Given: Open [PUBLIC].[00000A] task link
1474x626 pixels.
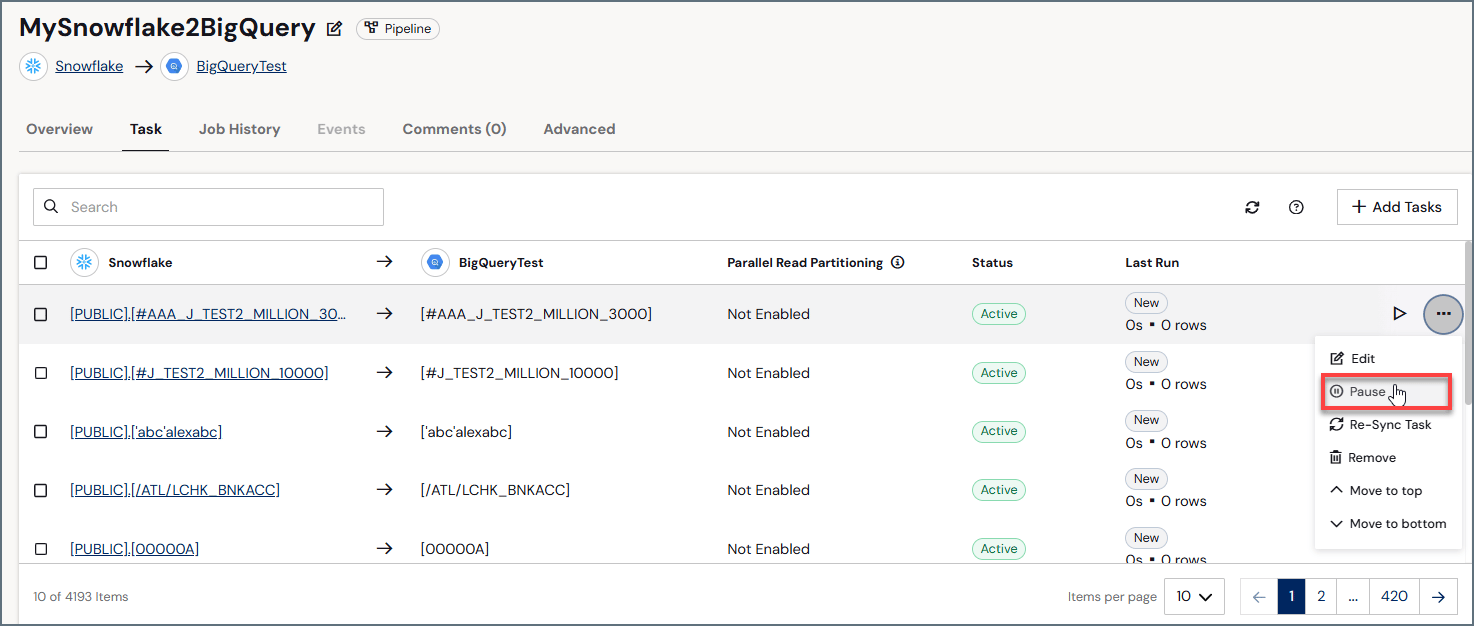Looking at the screenshot, I should pos(134,549).
